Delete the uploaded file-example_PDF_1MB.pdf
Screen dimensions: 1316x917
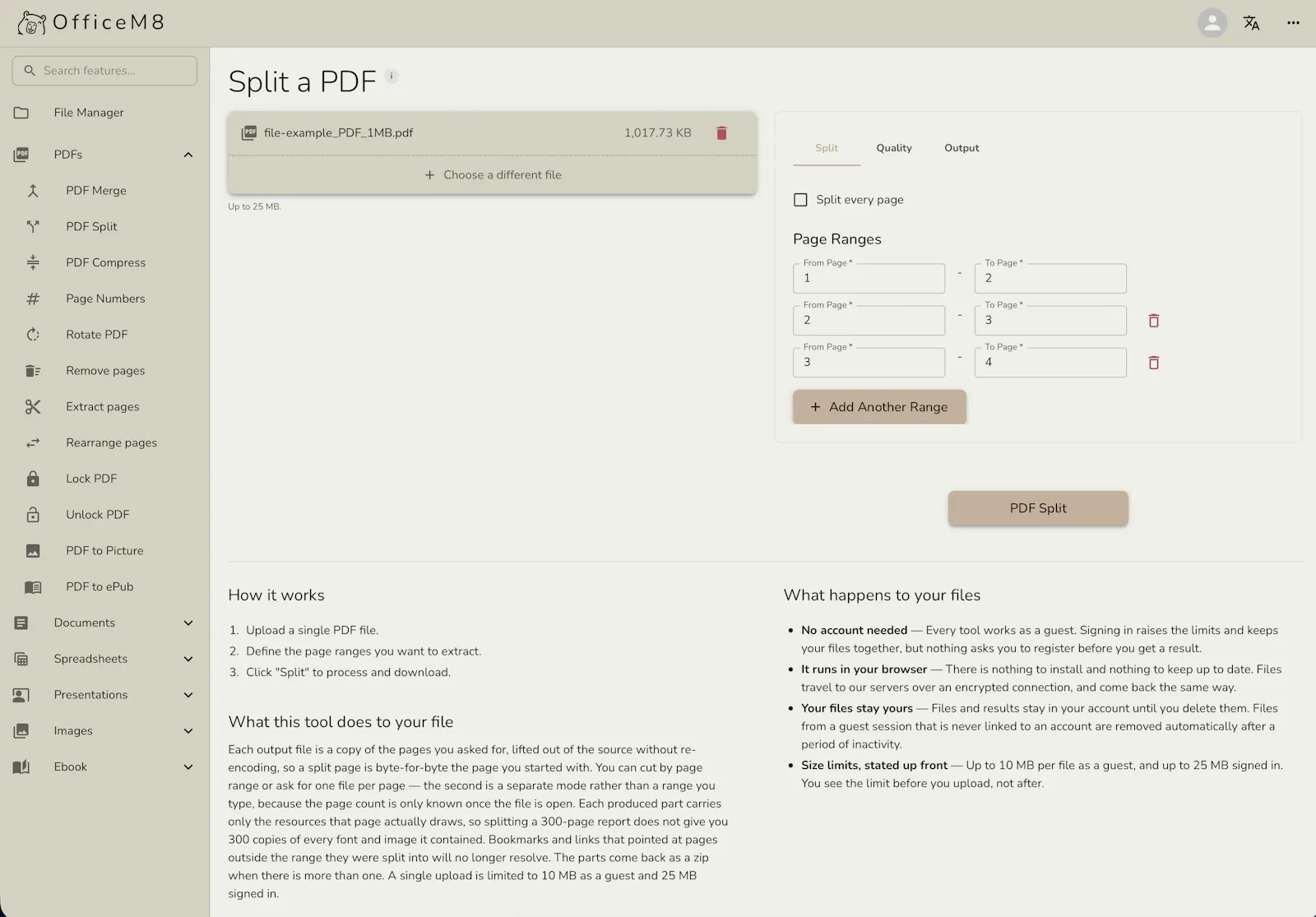(x=721, y=132)
